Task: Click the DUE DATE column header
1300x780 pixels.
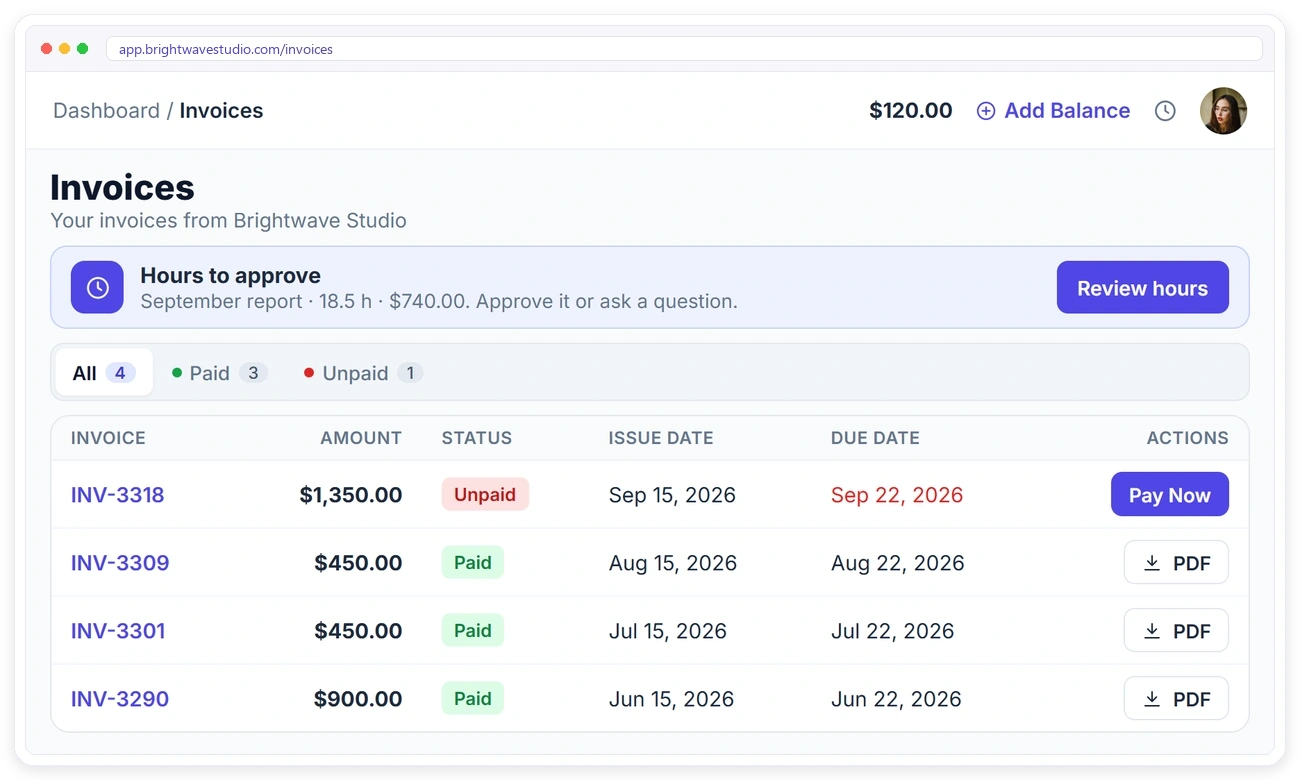Action: pyautogui.click(x=875, y=438)
